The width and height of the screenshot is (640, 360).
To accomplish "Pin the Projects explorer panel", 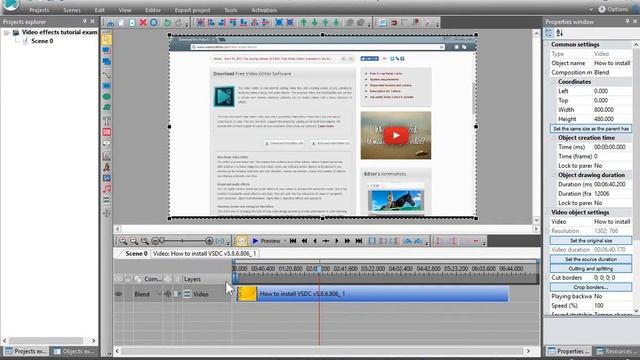I will pyautogui.click(x=85, y=21).
